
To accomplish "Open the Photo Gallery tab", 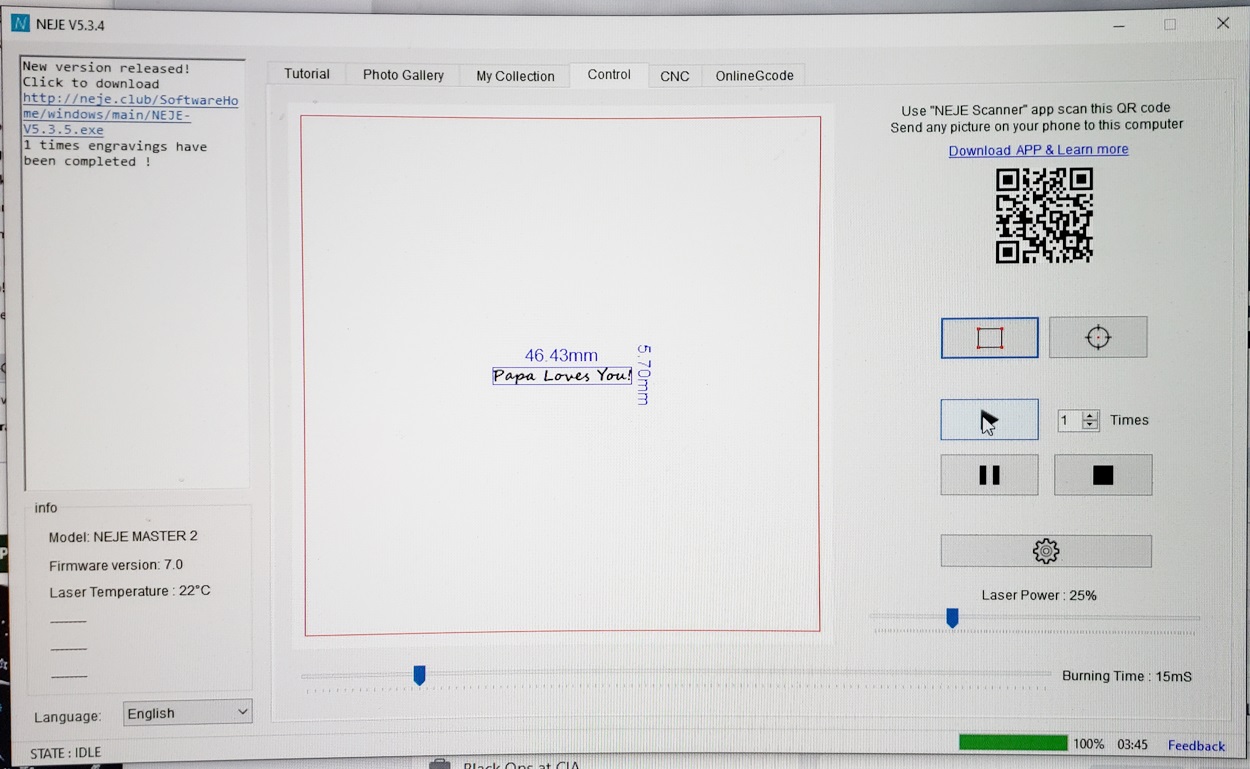I will [403, 76].
